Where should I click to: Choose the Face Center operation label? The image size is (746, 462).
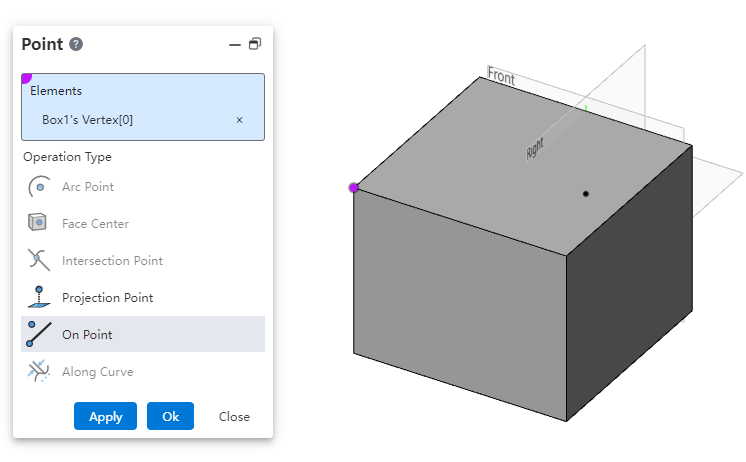pos(95,224)
